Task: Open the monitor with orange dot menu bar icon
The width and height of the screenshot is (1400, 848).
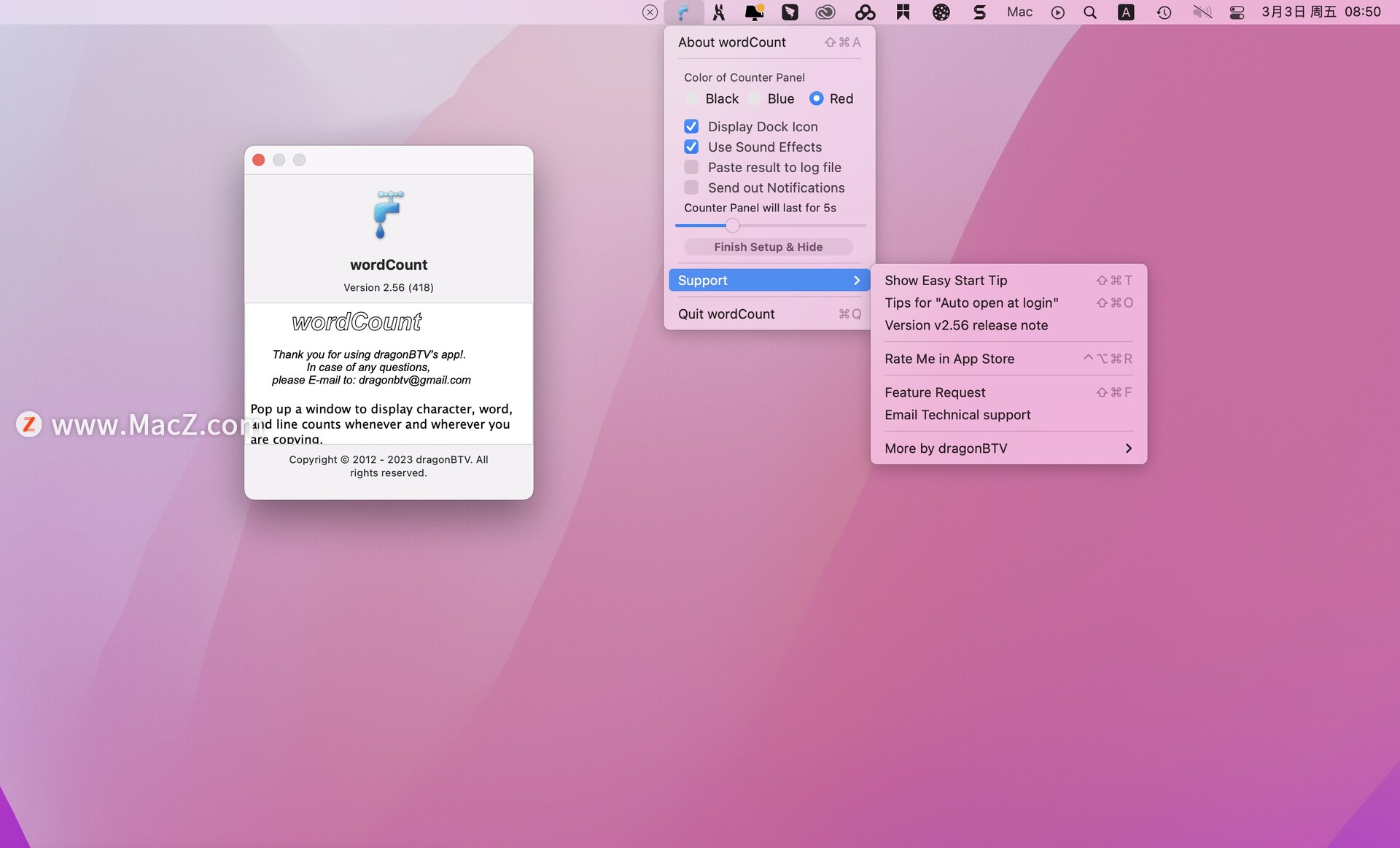Action: [x=754, y=12]
